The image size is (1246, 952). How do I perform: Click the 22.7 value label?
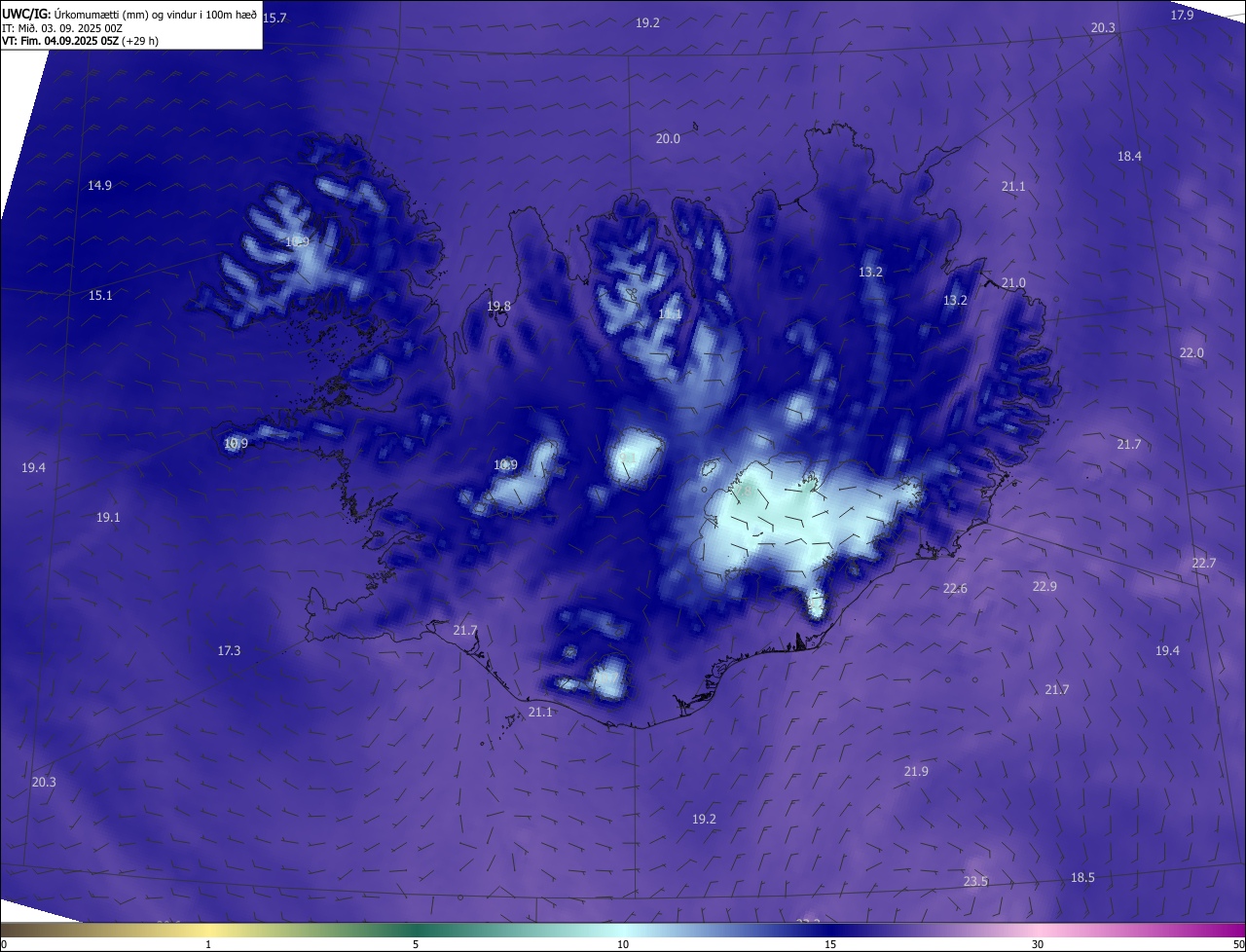tap(1204, 563)
